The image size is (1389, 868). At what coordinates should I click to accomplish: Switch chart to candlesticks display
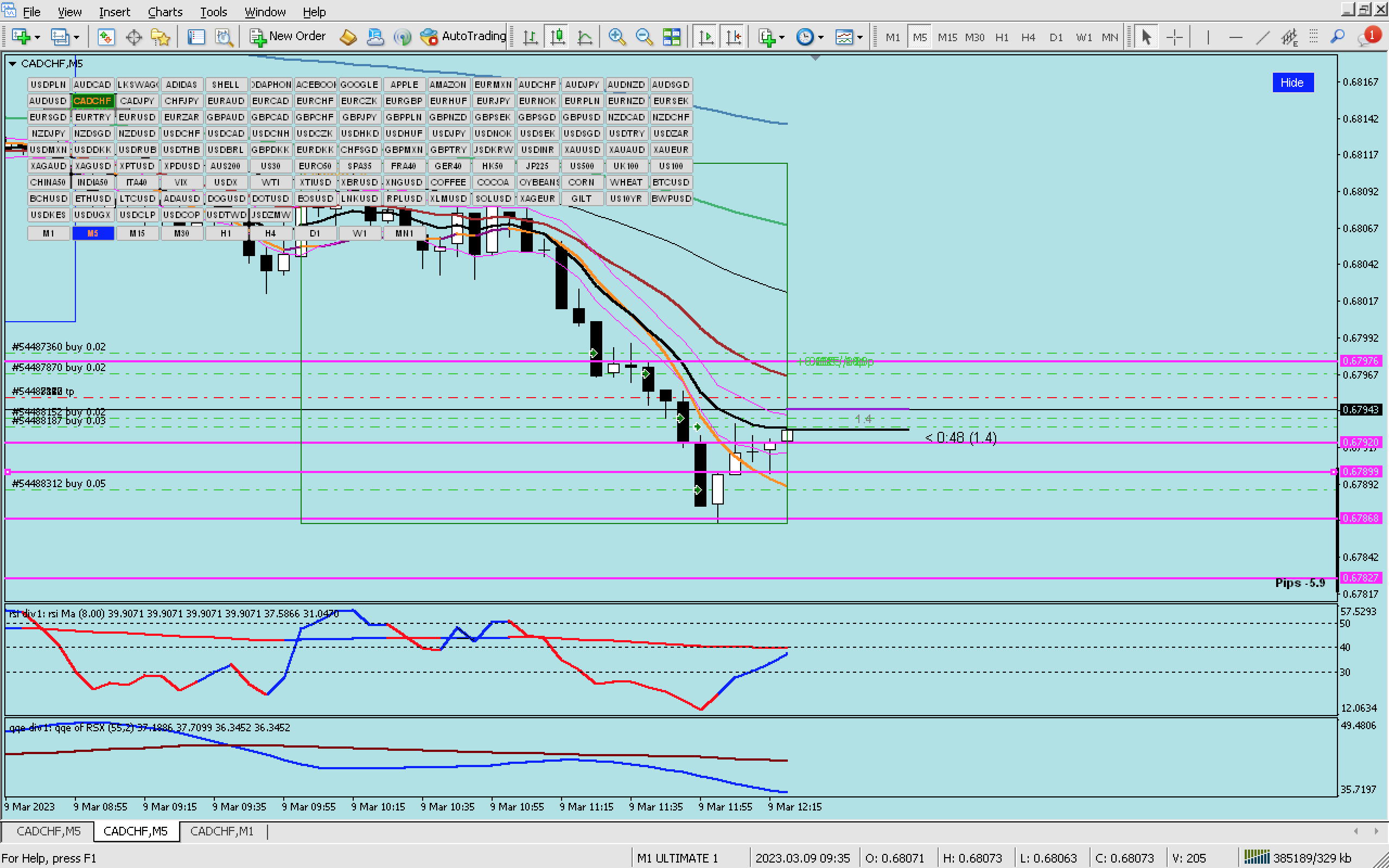[557, 37]
